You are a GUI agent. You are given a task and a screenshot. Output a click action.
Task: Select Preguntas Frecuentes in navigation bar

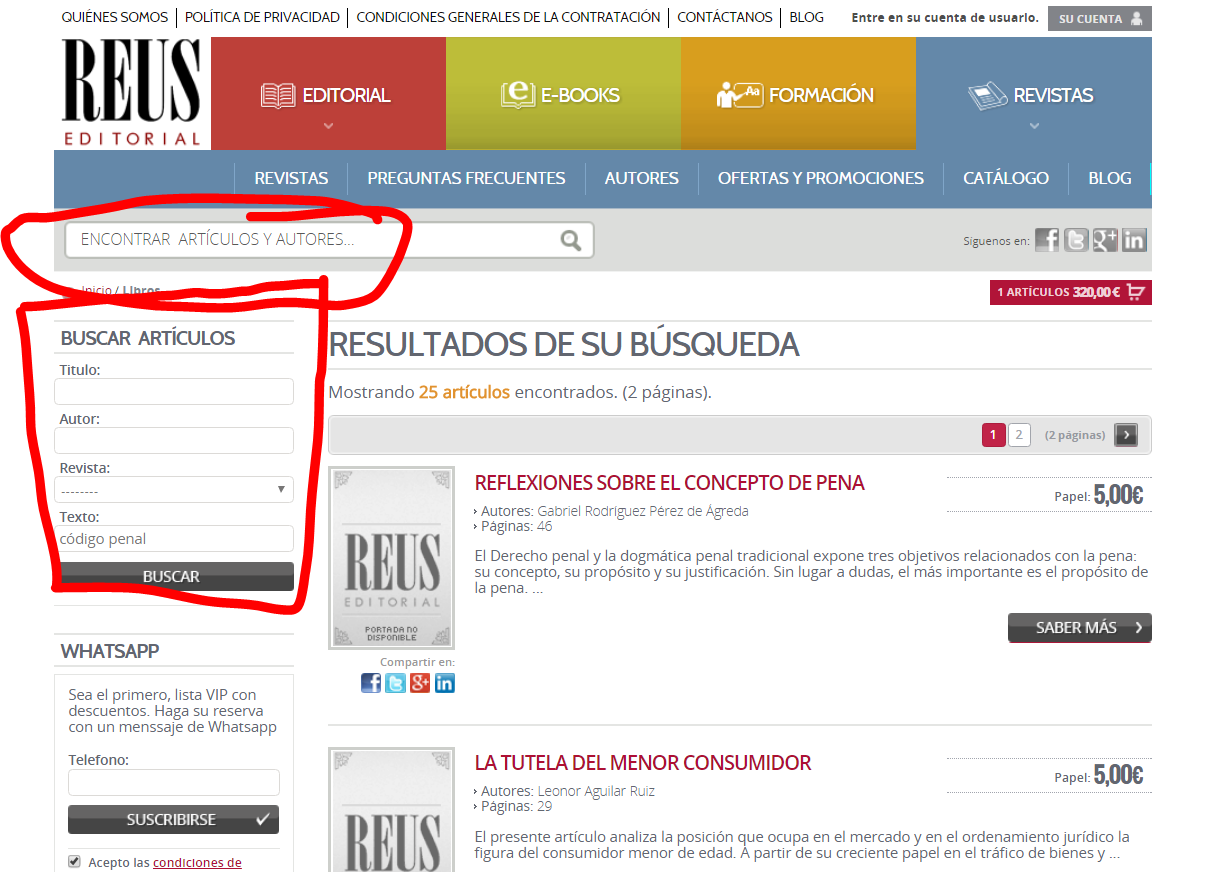click(466, 178)
